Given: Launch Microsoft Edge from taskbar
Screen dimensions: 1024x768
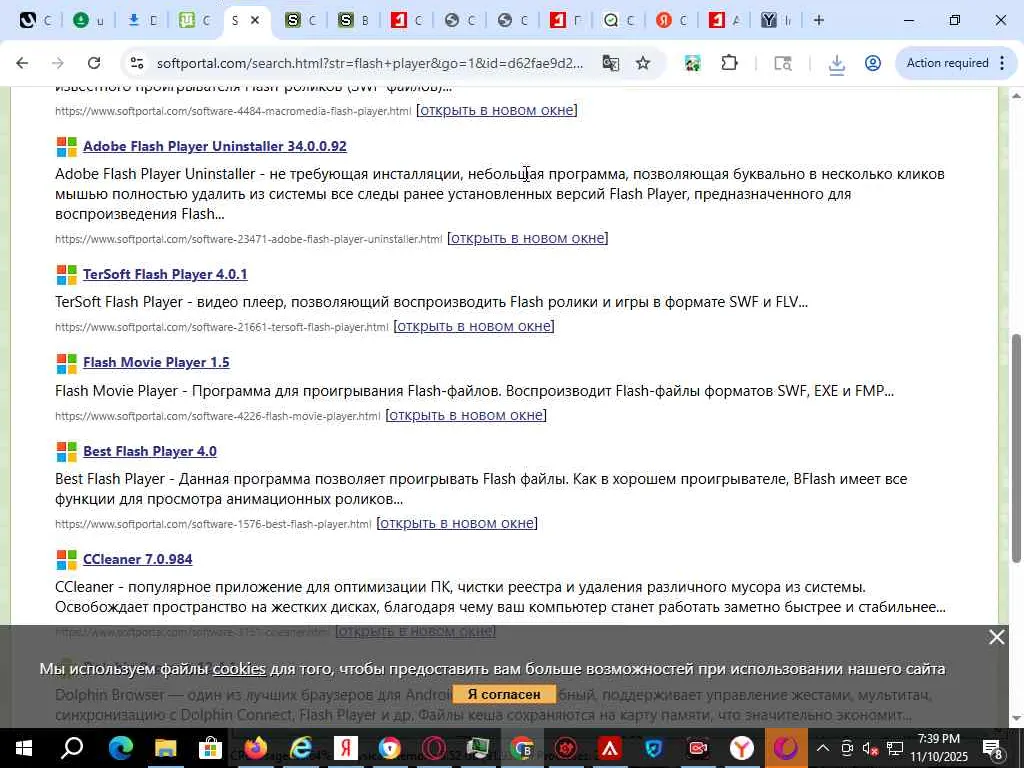Looking at the screenshot, I should (x=121, y=748).
